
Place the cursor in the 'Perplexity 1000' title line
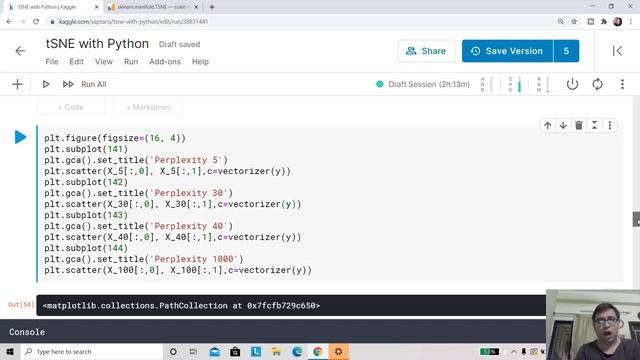pyautogui.click(x=144, y=259)
